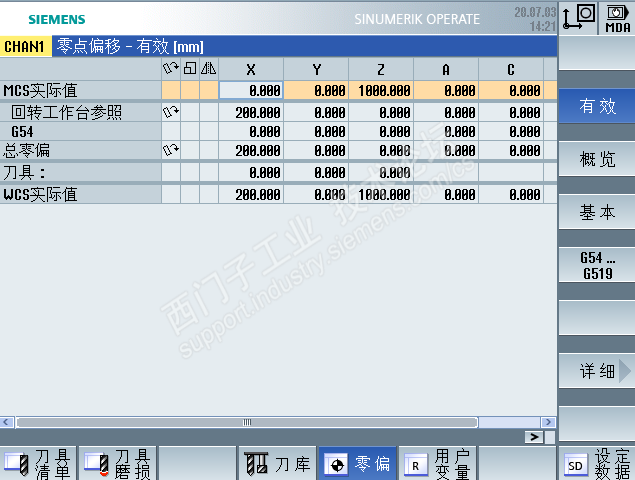This screenshot has height=480, width=635.
Task: Select the 基本 basic softkey
Action: click(x=597, y=212)
